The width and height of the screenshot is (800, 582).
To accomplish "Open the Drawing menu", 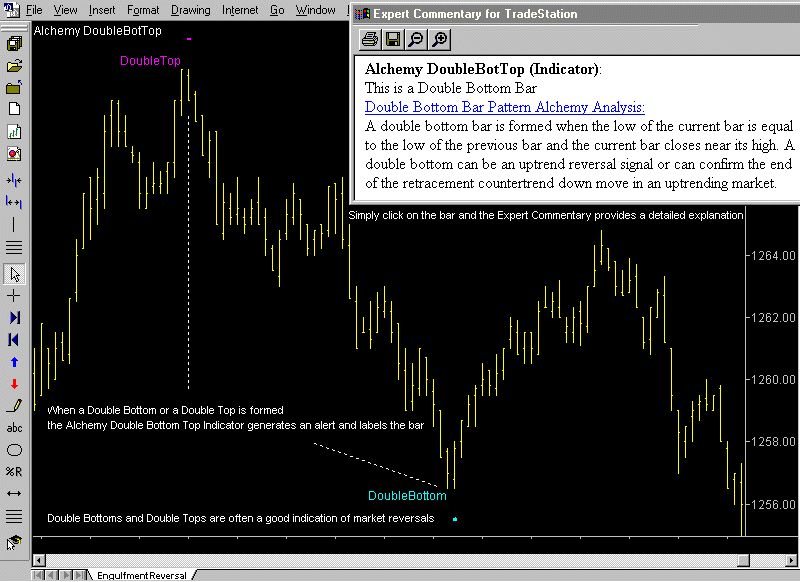I will pos(190,10).
